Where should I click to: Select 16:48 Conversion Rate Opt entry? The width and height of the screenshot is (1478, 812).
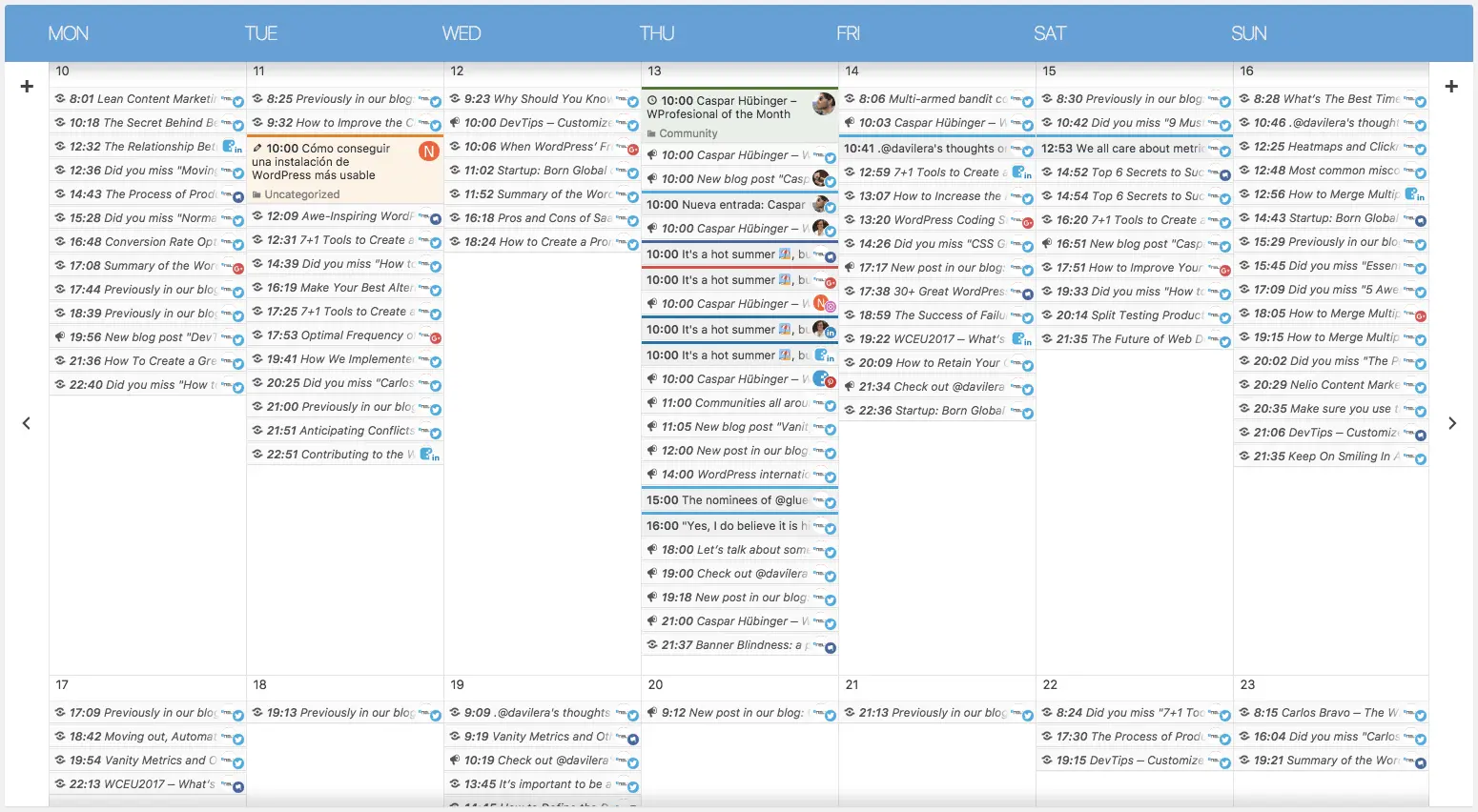click(x=148, y=242)
